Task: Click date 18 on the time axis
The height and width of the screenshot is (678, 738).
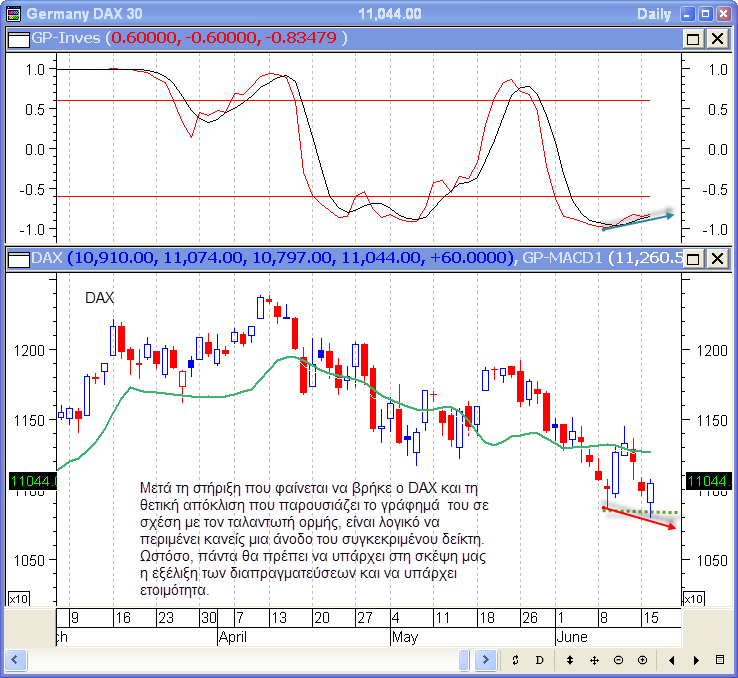Action: pyautogui.click(x=486, y=618)
